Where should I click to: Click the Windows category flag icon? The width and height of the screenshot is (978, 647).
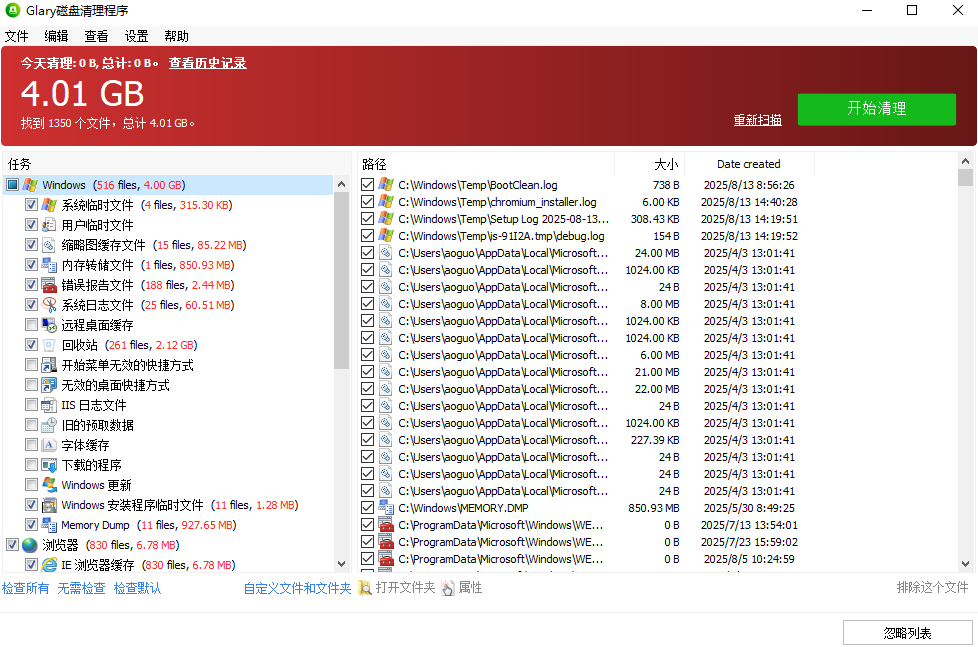pos(31,185)
